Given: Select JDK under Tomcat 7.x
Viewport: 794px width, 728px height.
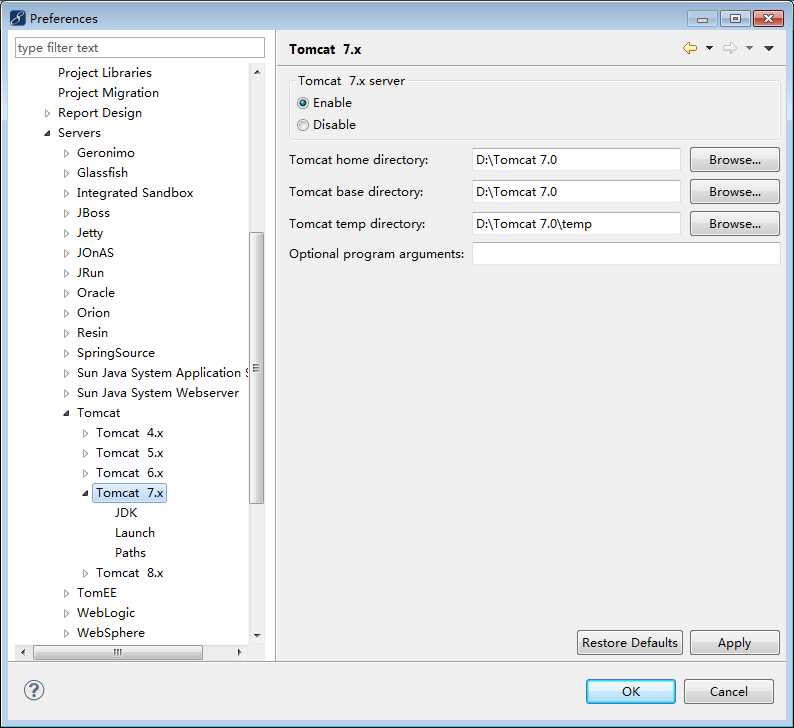Looking at the screenshot, I should (x=126, y=512).
